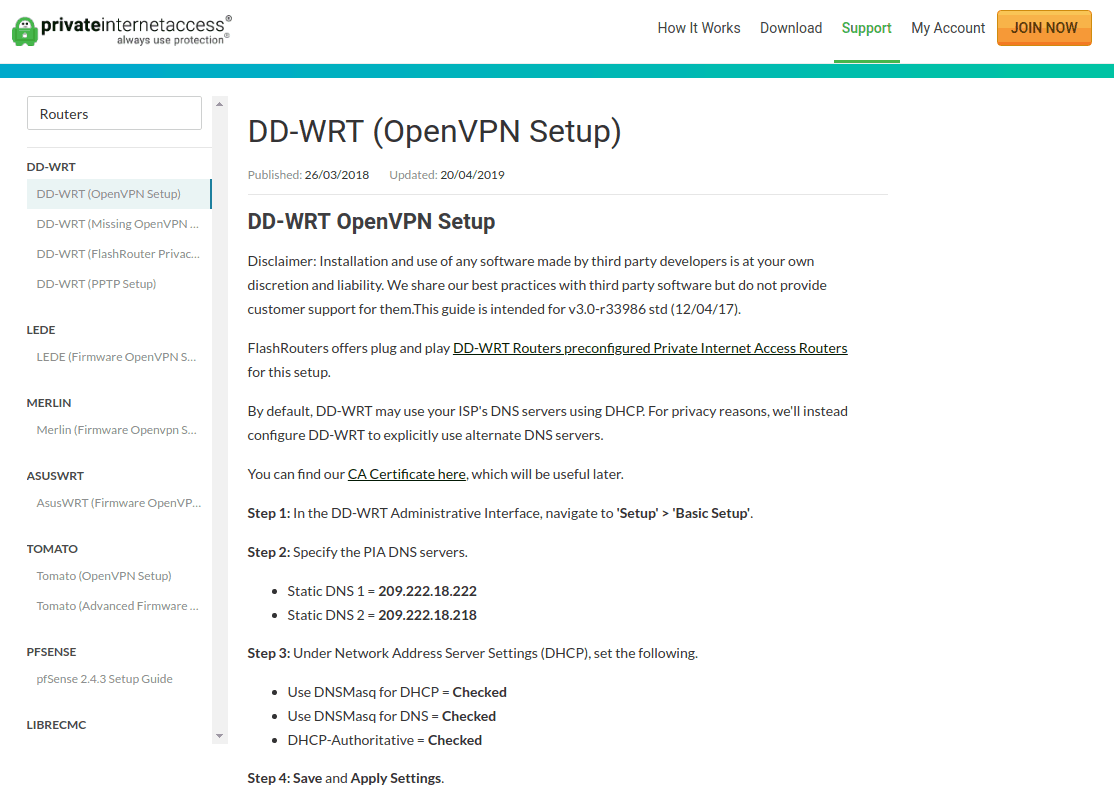
Task: Open DD-WRT (FlashRouter Privac... article
Action: click(x=118, y=254)
